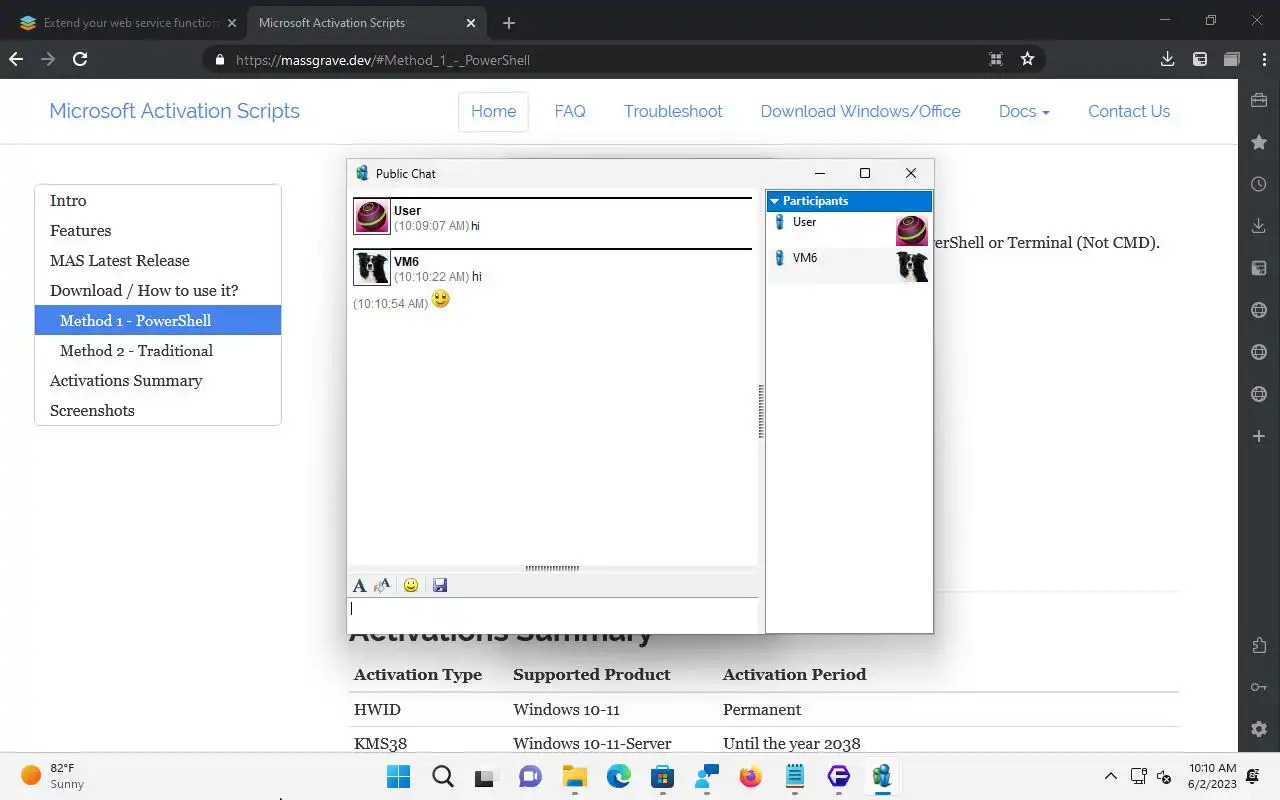
Task: Reload the current page
Action: pos(80,59)
